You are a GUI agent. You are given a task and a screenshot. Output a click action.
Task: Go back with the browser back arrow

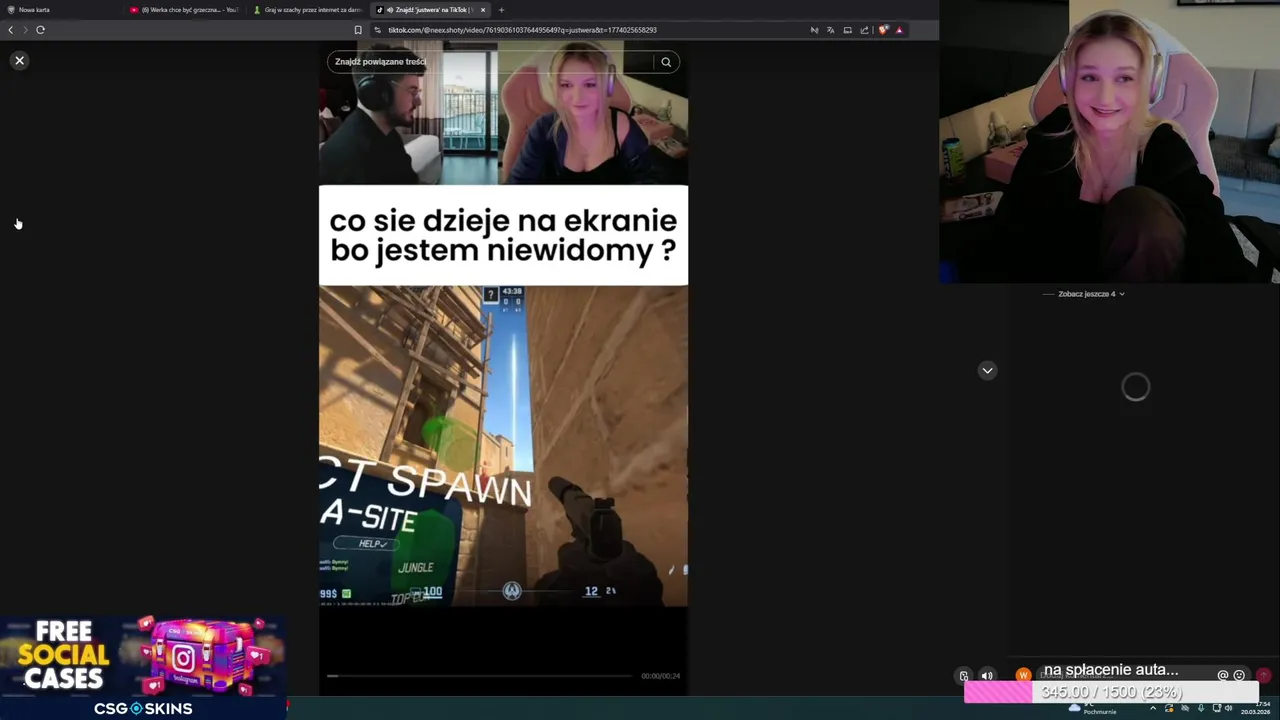pyautogui.click(x=11, y=30)
